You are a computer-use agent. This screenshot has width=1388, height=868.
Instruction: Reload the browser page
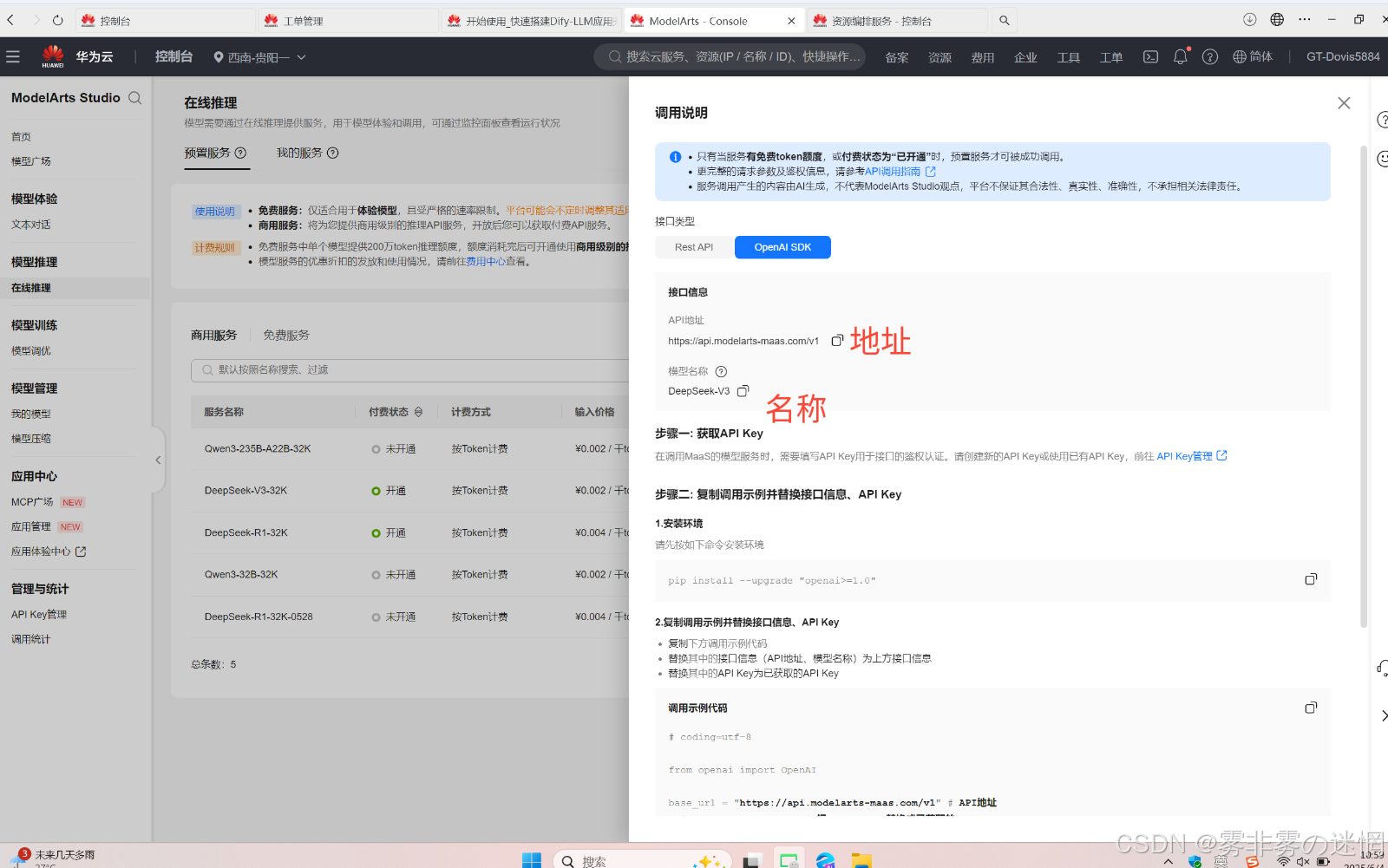coord(58,20)
